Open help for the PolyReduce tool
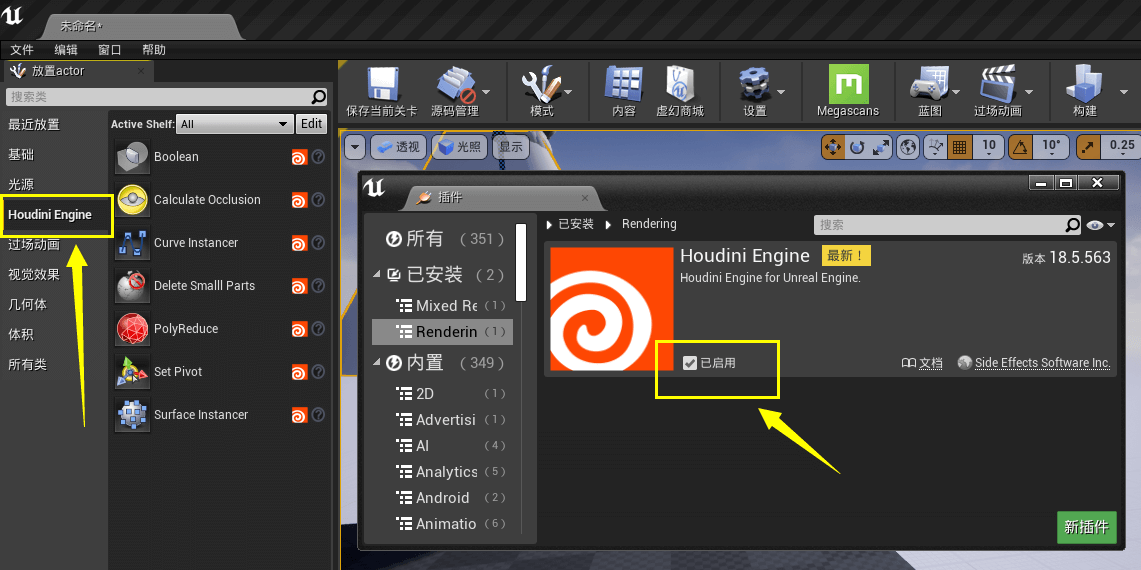 coord(318,329)
